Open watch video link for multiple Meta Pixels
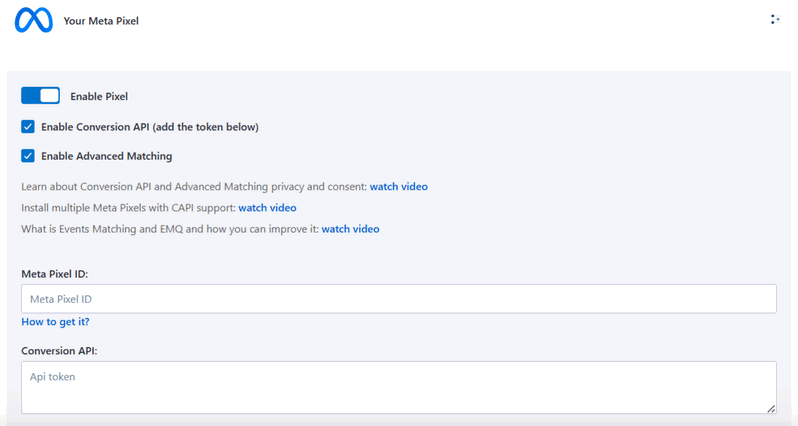This screenshot has width=798, height=426. tap(267, 208)
